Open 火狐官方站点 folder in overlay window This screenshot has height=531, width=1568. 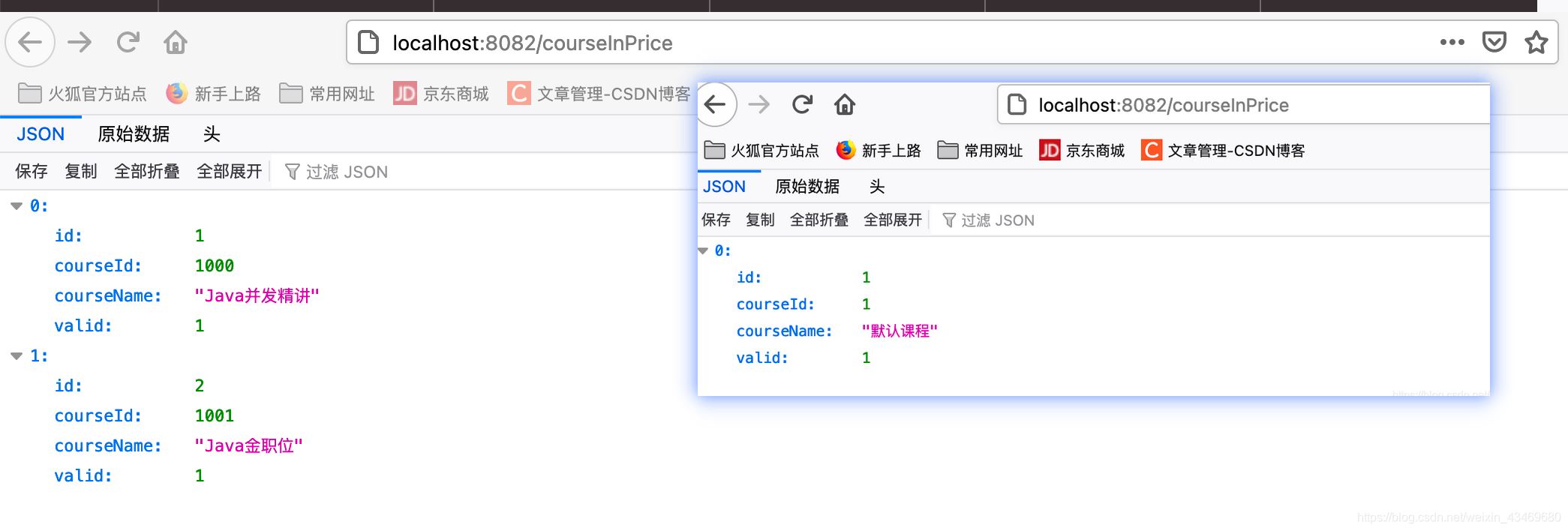(761, 151)
